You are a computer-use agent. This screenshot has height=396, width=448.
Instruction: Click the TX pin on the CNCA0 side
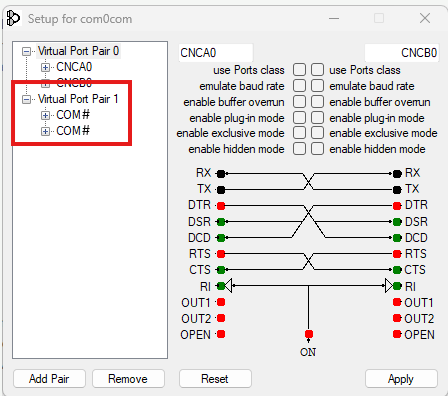(x=221, y=190)
